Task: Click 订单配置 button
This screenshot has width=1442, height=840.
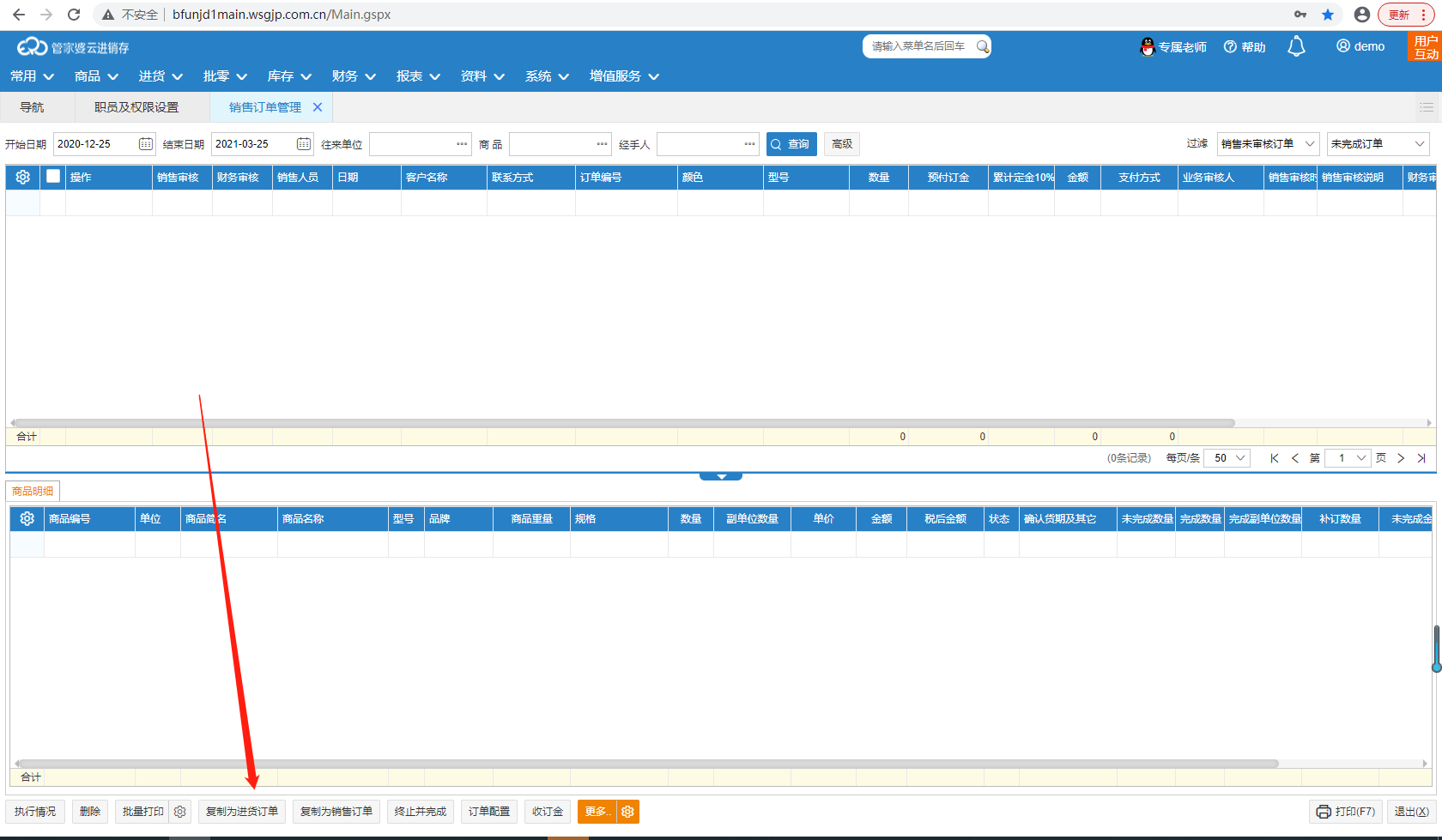Action: click(489, 812)
